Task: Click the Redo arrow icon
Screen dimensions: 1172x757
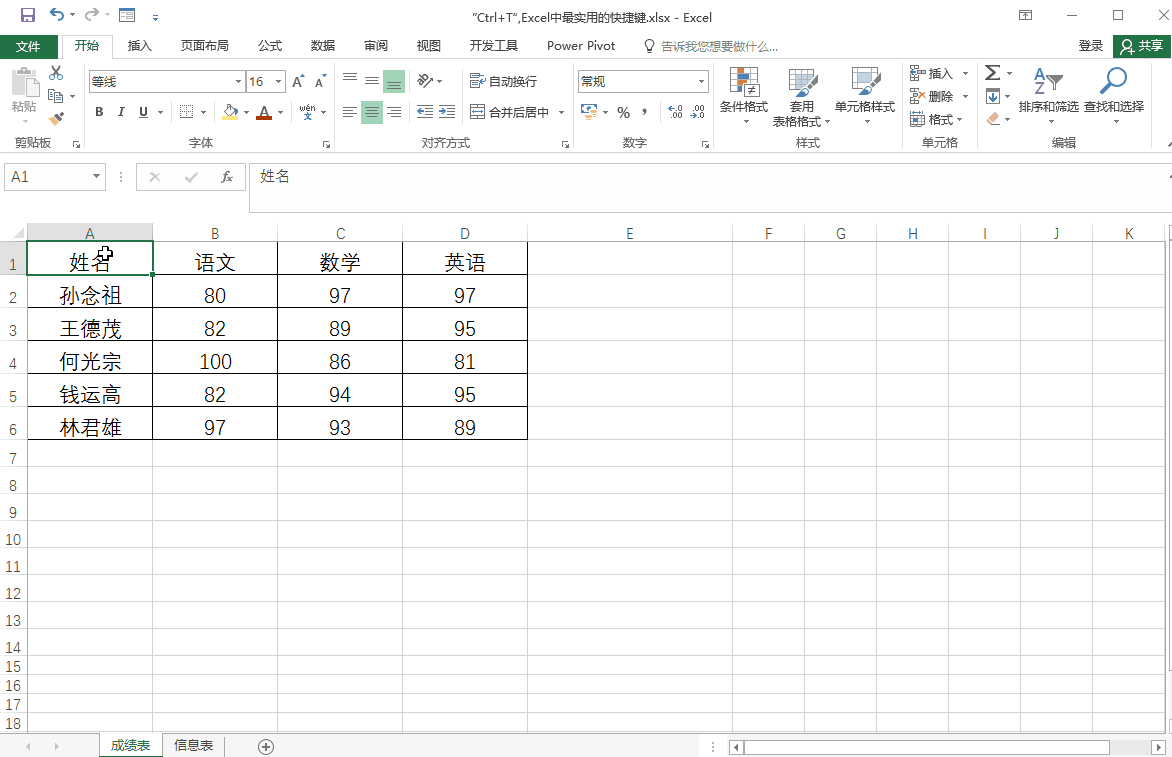Action: (x=92, y=14)
